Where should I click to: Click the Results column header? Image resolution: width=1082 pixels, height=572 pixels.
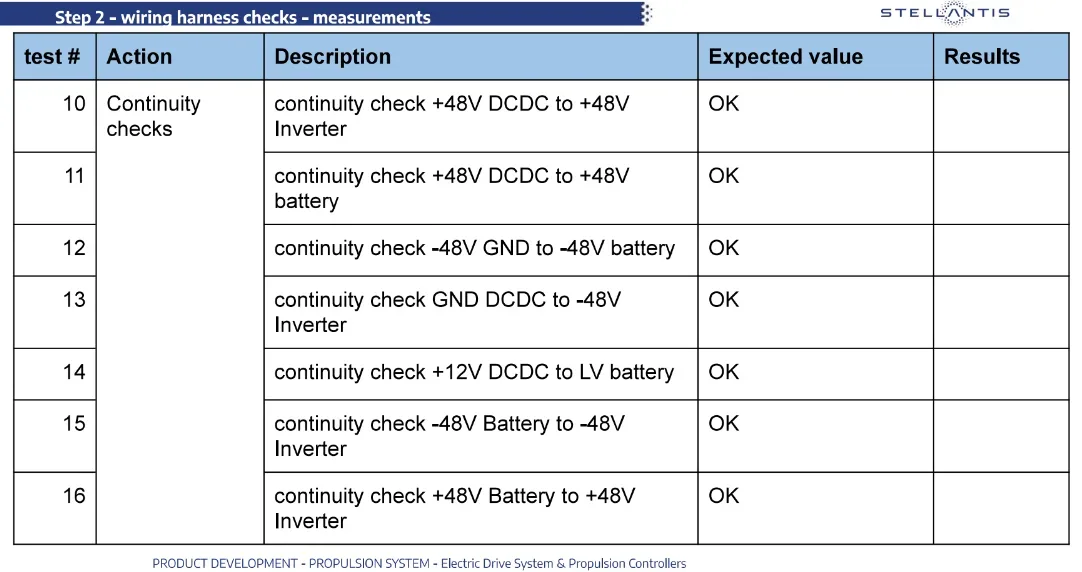pos(1001,57)
